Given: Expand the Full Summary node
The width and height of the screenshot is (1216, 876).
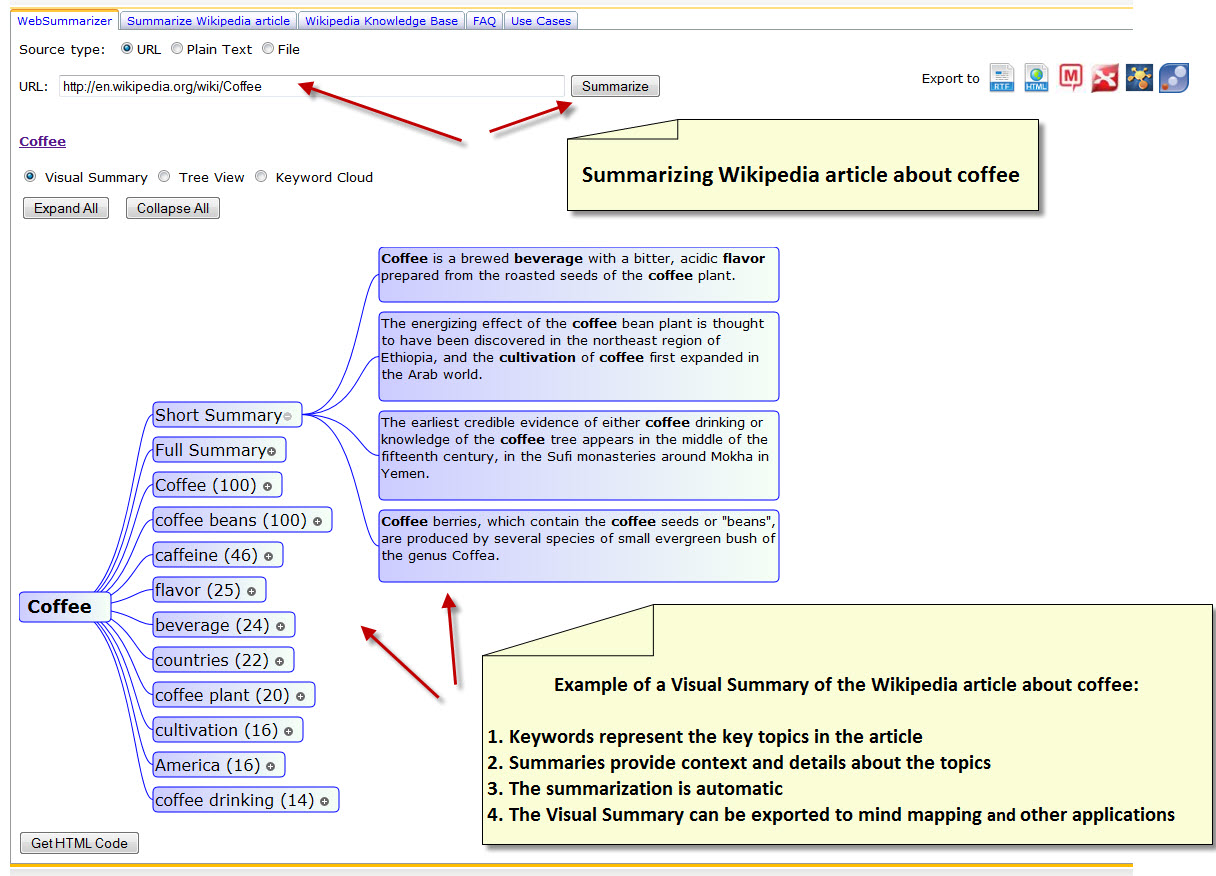Looking at the screenshot, I should (x=272, y=449).
